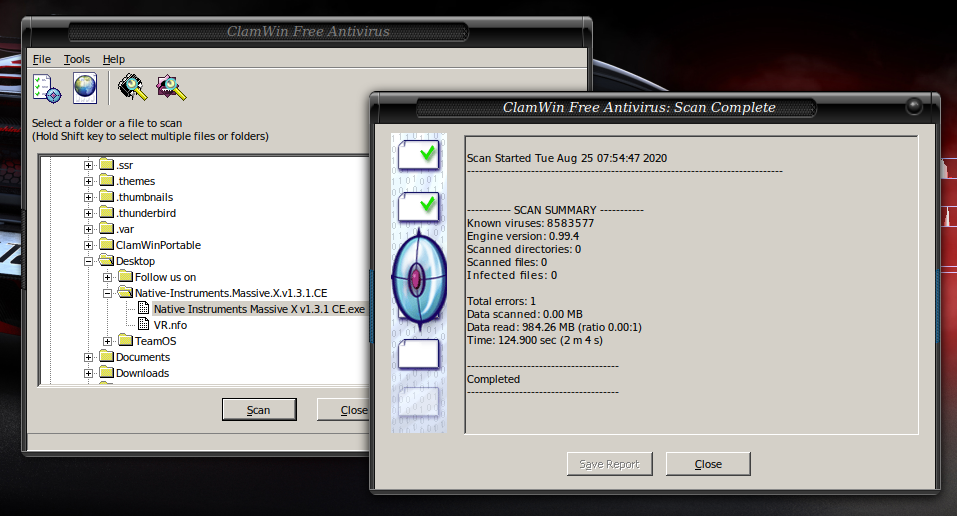Viewport: 957px width, 516px height.
Task: Expand the TeamOS folder node
Action: coord(107,341)
